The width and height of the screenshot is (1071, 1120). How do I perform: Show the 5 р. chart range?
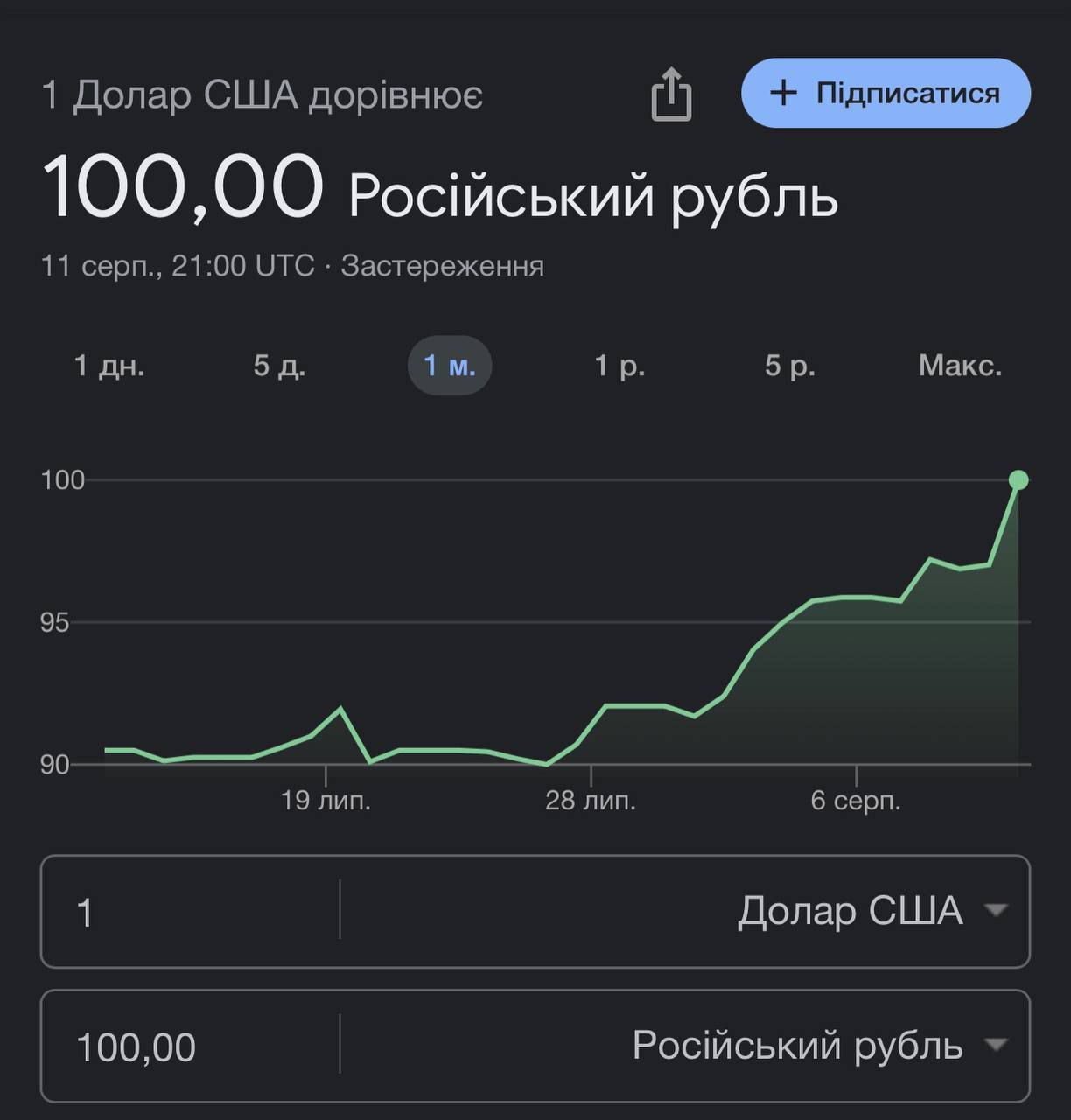pyautogui.click(x=789, y=365)
